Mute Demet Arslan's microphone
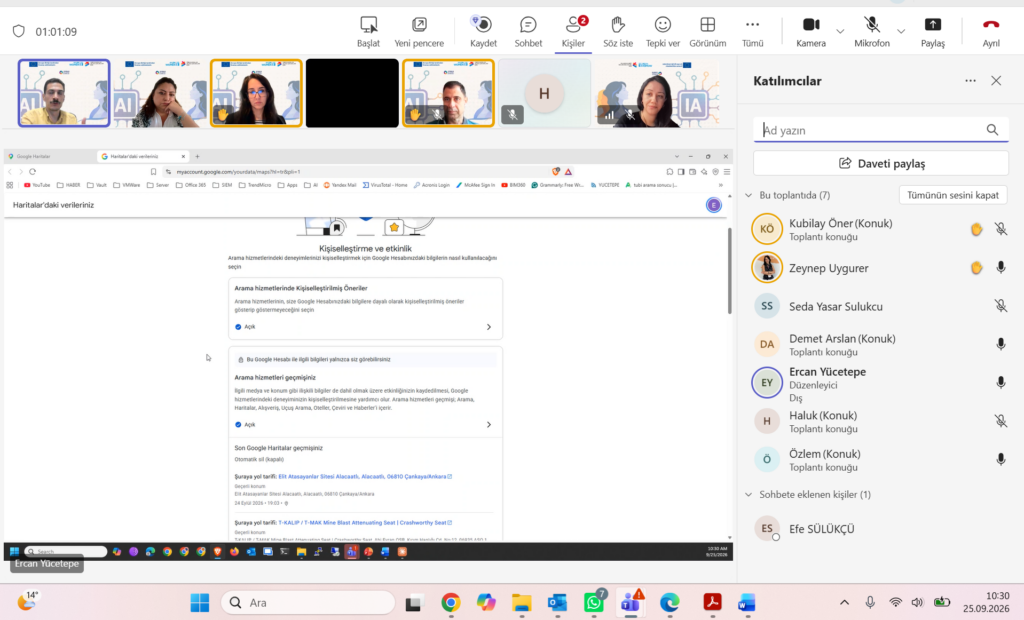The image size is (1024, 620). point(1000,344)
